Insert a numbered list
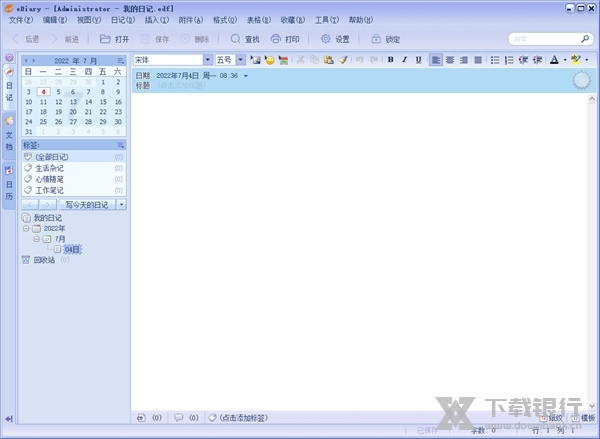 pos(509,60)
